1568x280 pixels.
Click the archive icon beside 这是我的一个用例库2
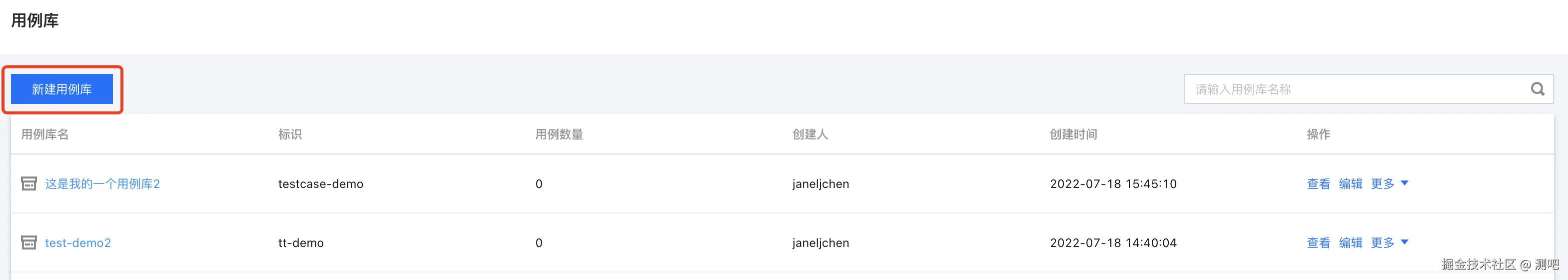click(x=28, y=184)
